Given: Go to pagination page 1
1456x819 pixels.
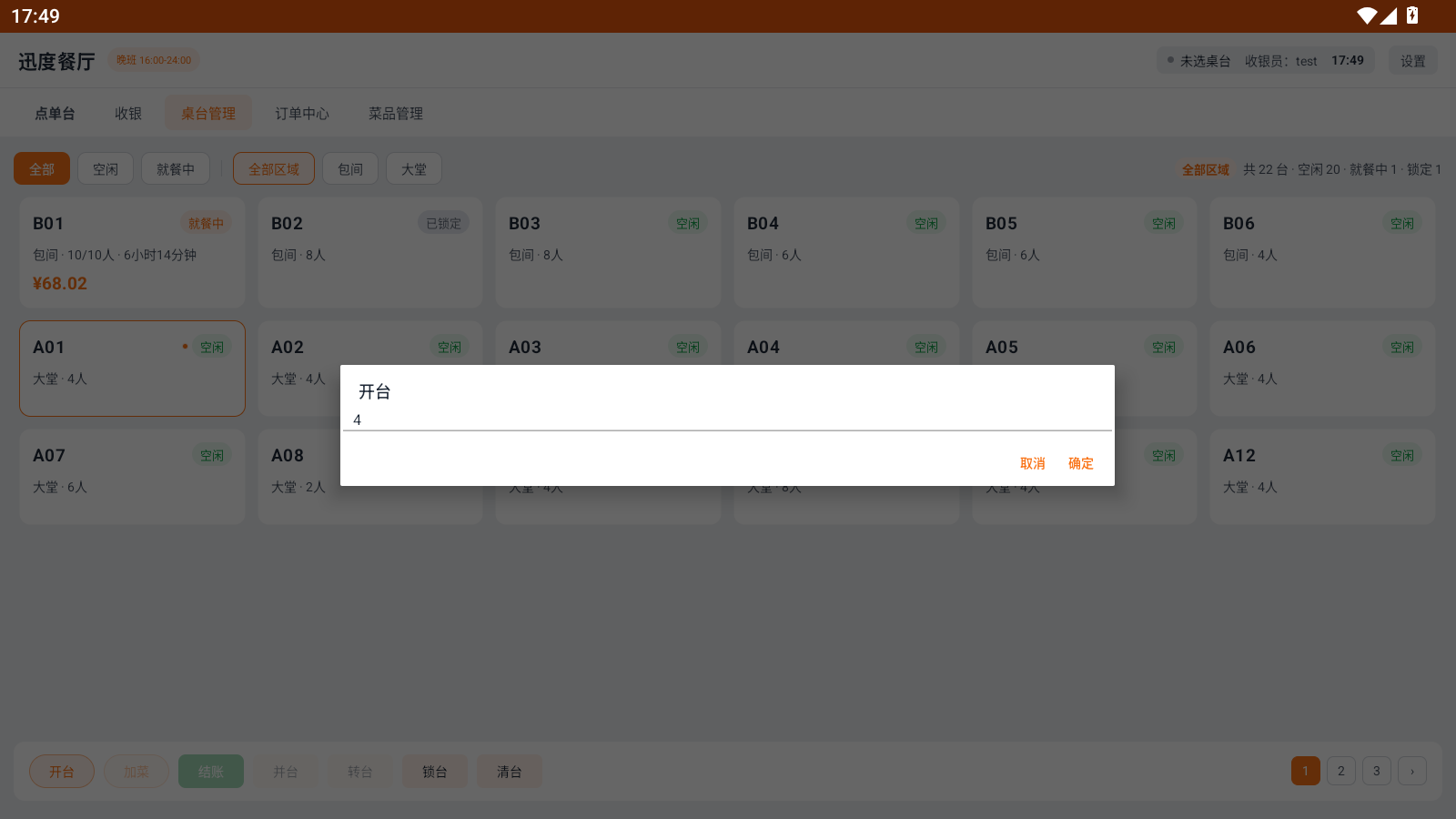Looking at the screenshot, I should [1306, 771].
